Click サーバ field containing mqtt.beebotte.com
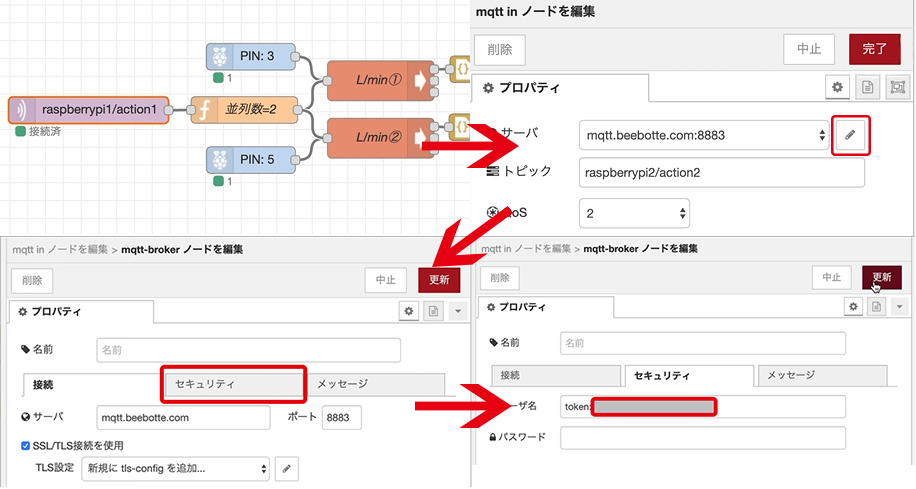 183,418
